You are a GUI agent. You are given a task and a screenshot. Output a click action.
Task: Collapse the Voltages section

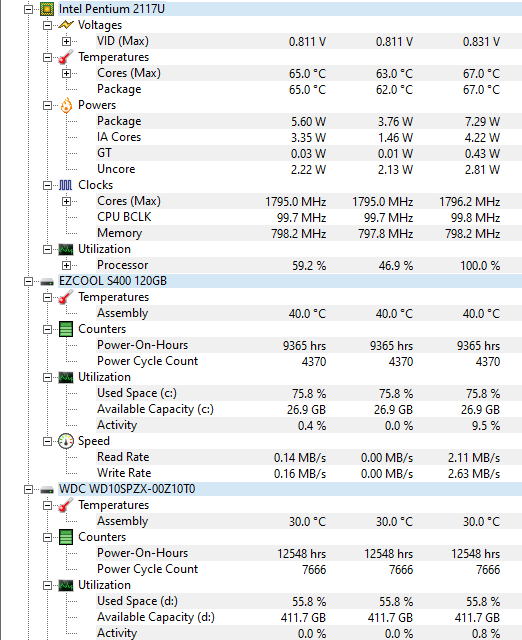click(x=47, y=25)
